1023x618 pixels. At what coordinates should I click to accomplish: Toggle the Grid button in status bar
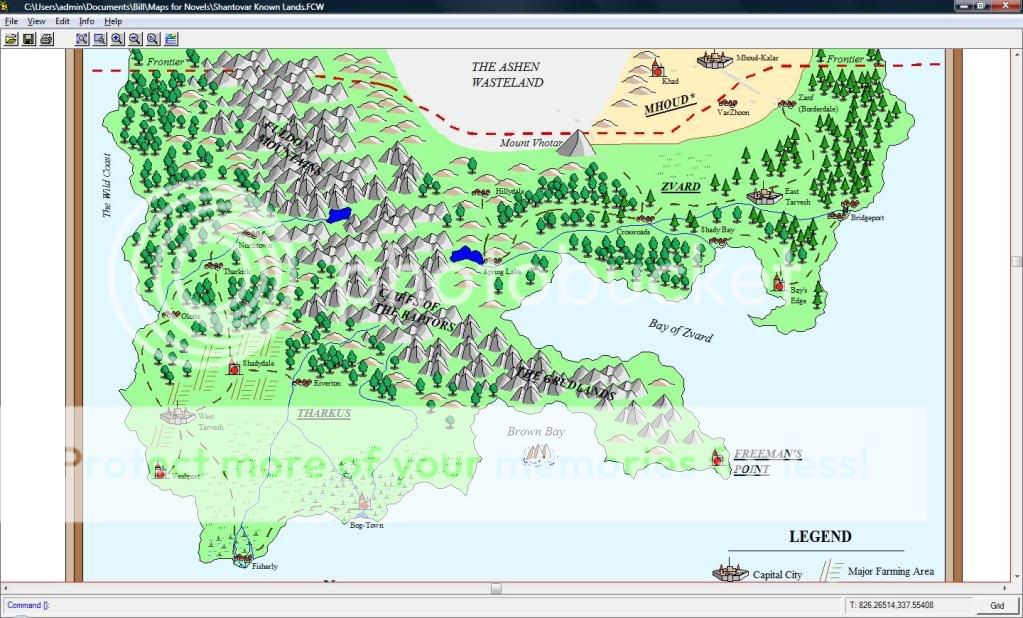point(996,606)
